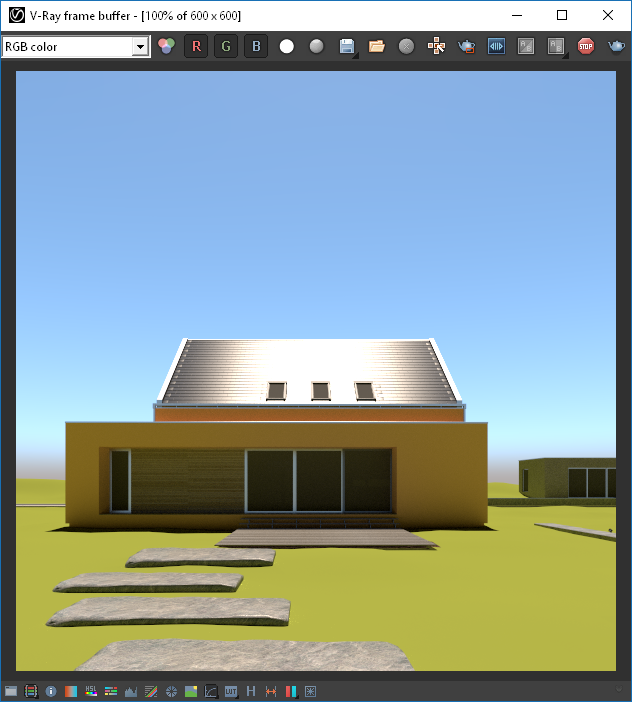Click the V-Ray logo window icon
632x702 pixels.
17,15
